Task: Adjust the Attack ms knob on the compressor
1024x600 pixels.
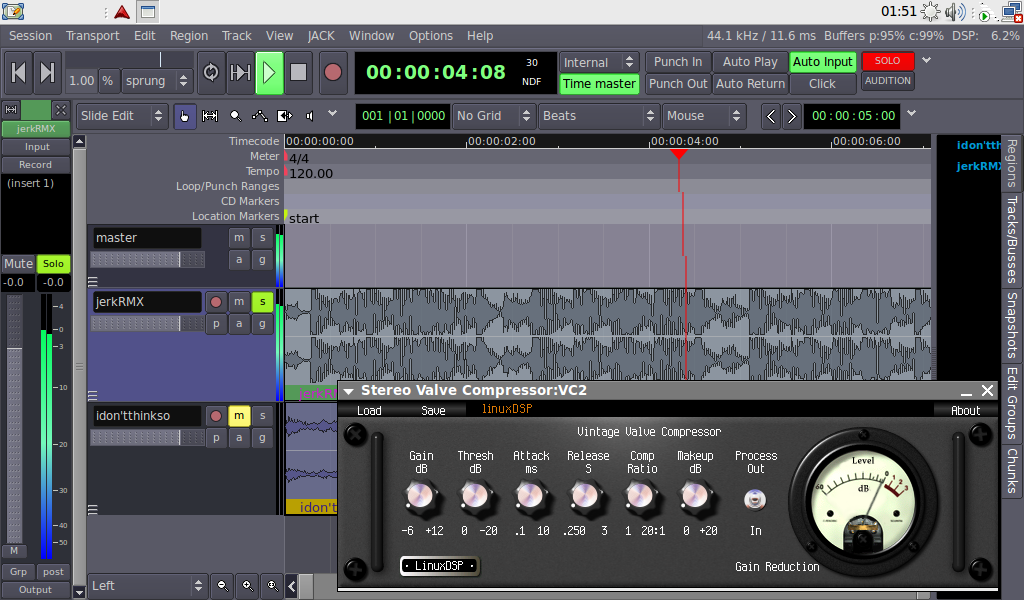Action: 532,497
